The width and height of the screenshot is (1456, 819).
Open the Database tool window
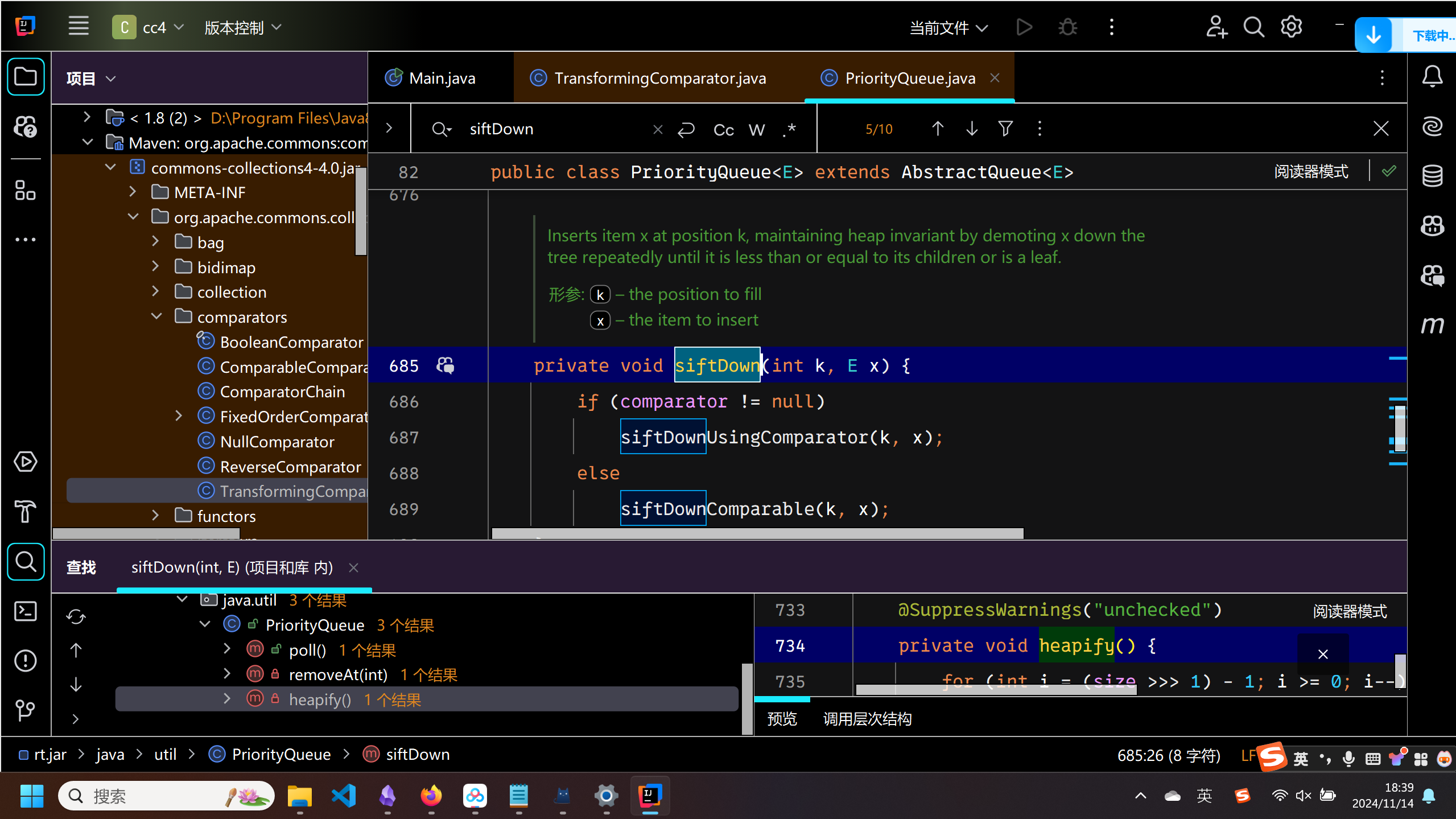click(1432, 176)
